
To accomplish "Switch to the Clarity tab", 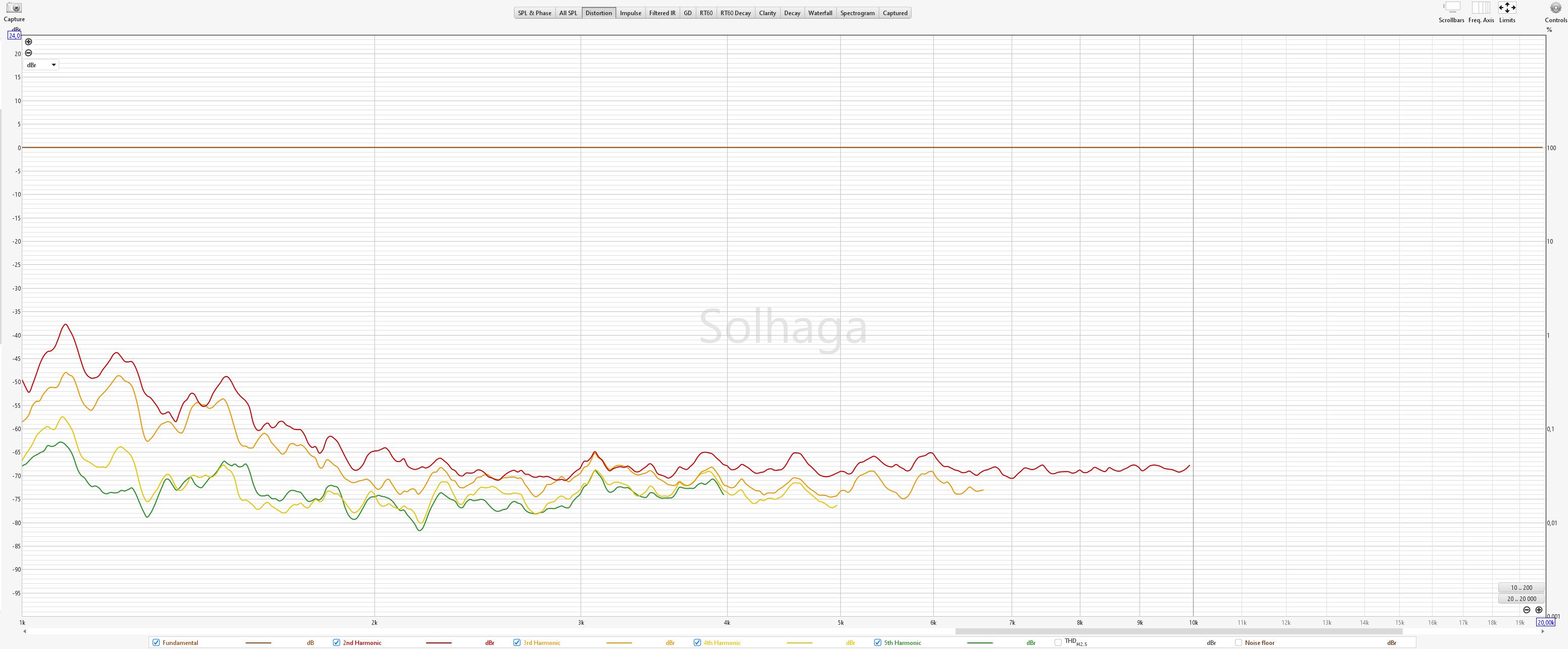I will coord(767,13).
